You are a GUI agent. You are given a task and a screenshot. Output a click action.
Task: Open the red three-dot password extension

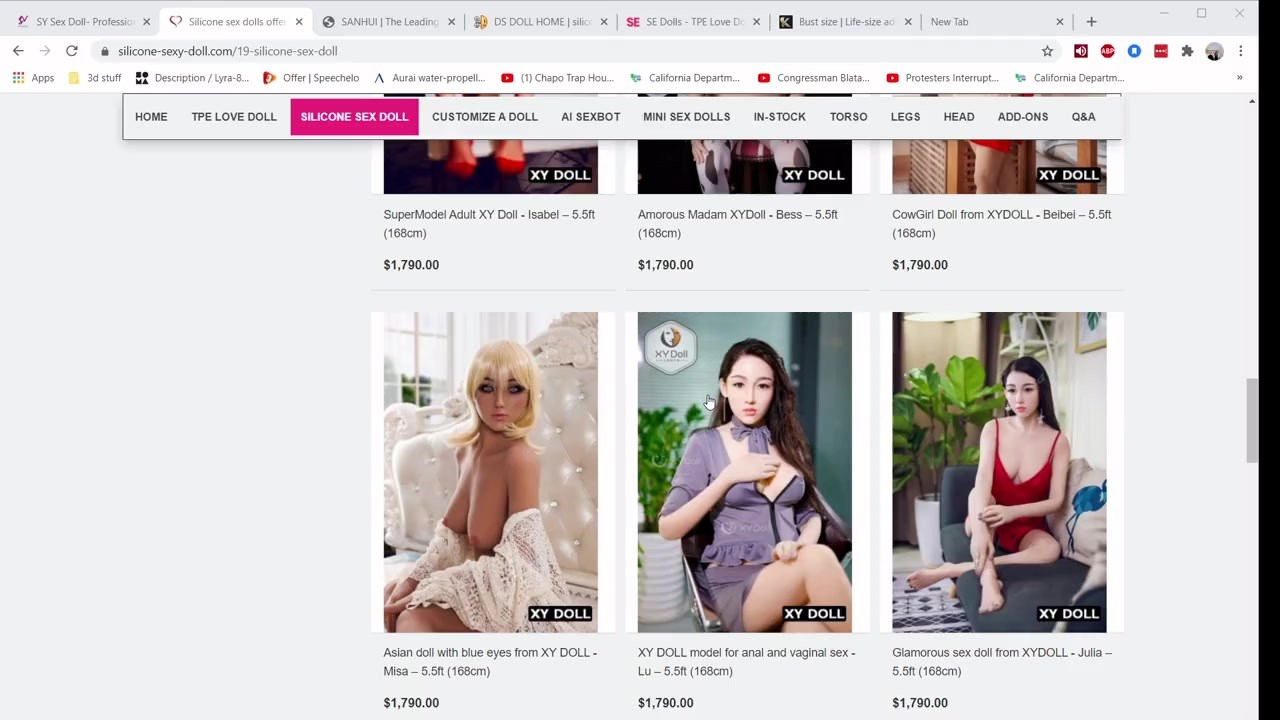point(1160,51)
